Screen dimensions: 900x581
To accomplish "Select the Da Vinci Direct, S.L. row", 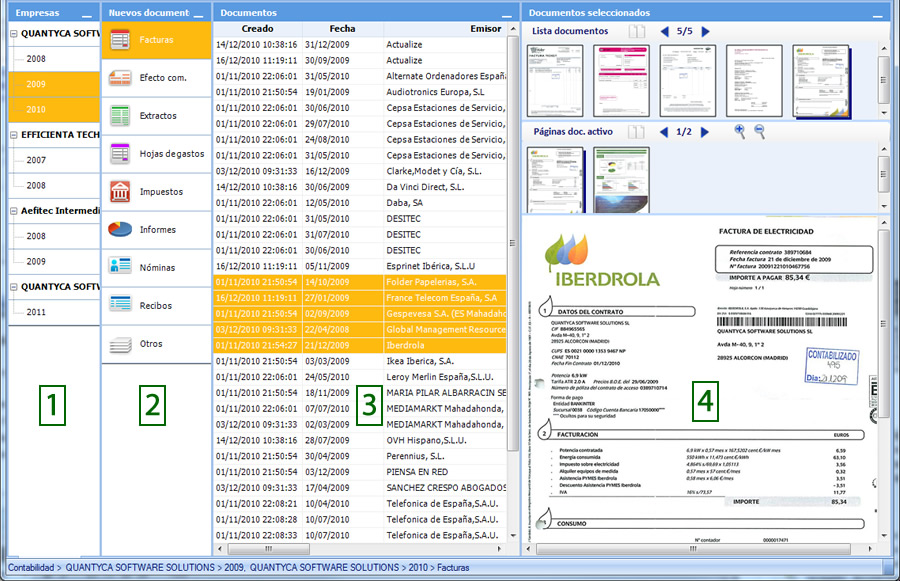I will coord(360,187).
